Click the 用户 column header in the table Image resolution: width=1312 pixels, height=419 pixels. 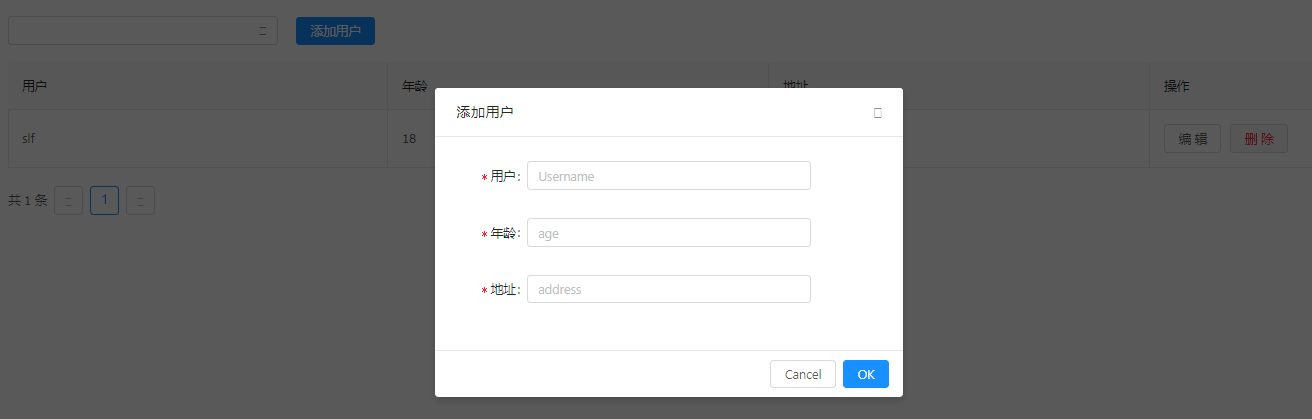pos(35,87)
